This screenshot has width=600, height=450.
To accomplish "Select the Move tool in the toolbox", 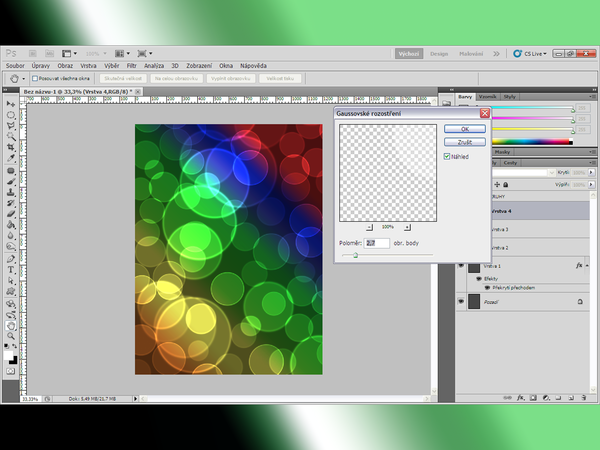I will [11, 103].
